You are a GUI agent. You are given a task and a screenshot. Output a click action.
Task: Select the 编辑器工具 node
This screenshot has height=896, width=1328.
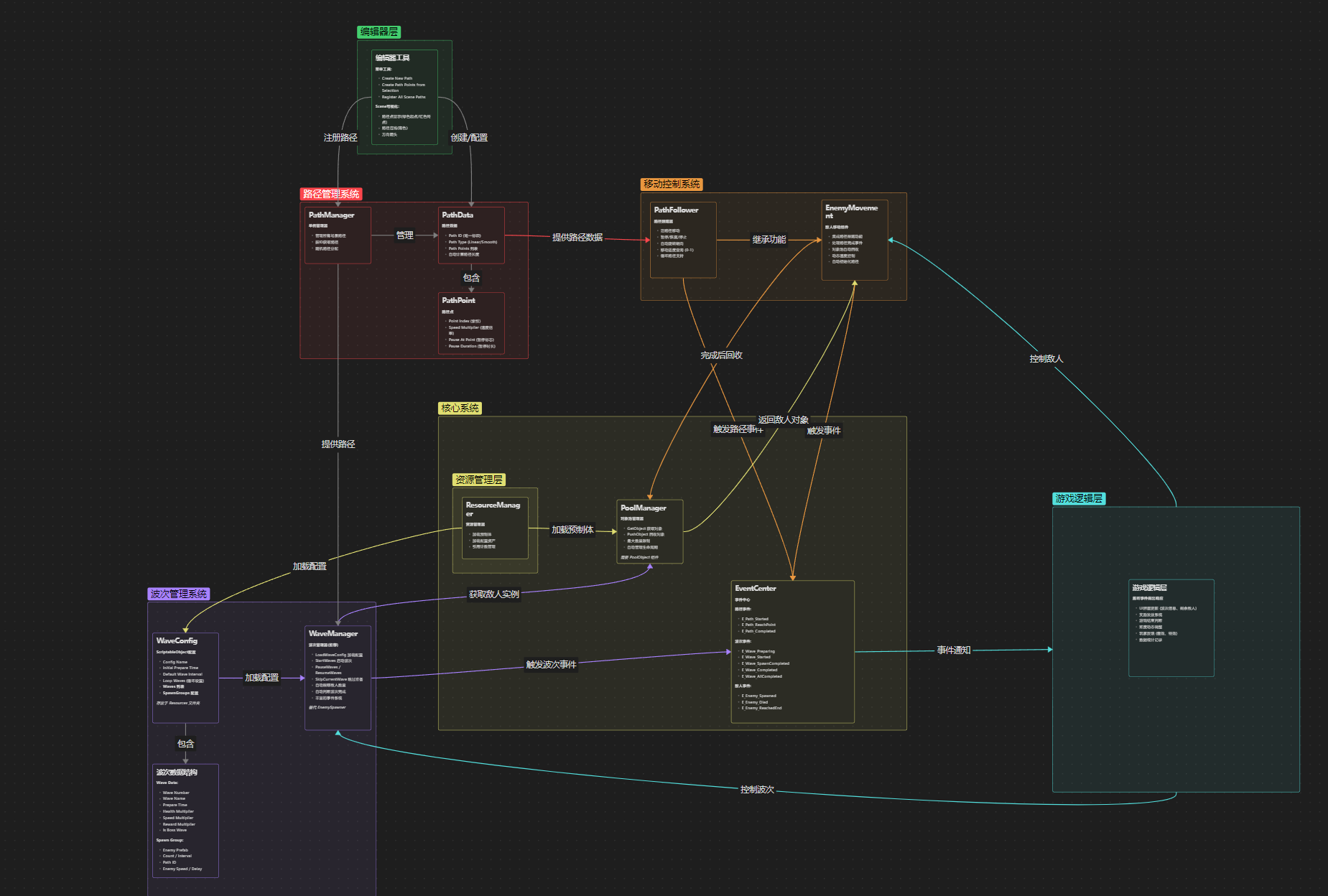[404, 97]
